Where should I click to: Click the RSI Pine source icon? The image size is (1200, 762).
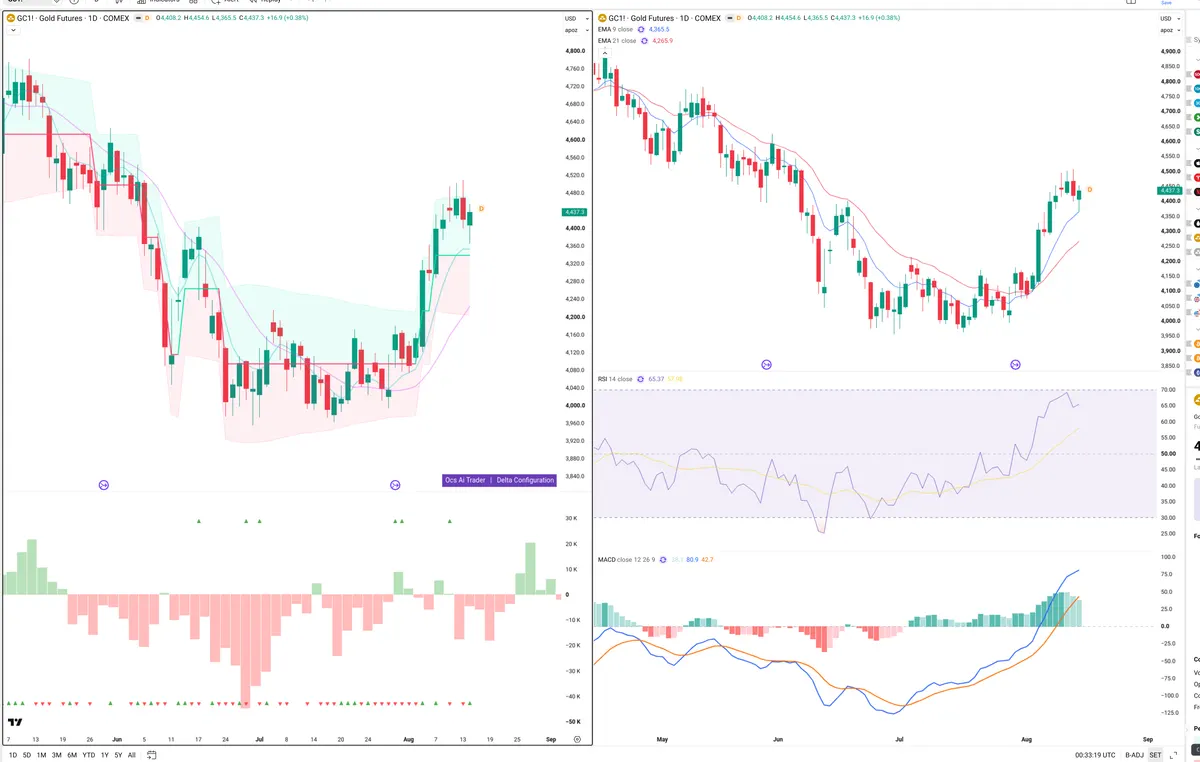pyautogui.click(x=640, y=379)
